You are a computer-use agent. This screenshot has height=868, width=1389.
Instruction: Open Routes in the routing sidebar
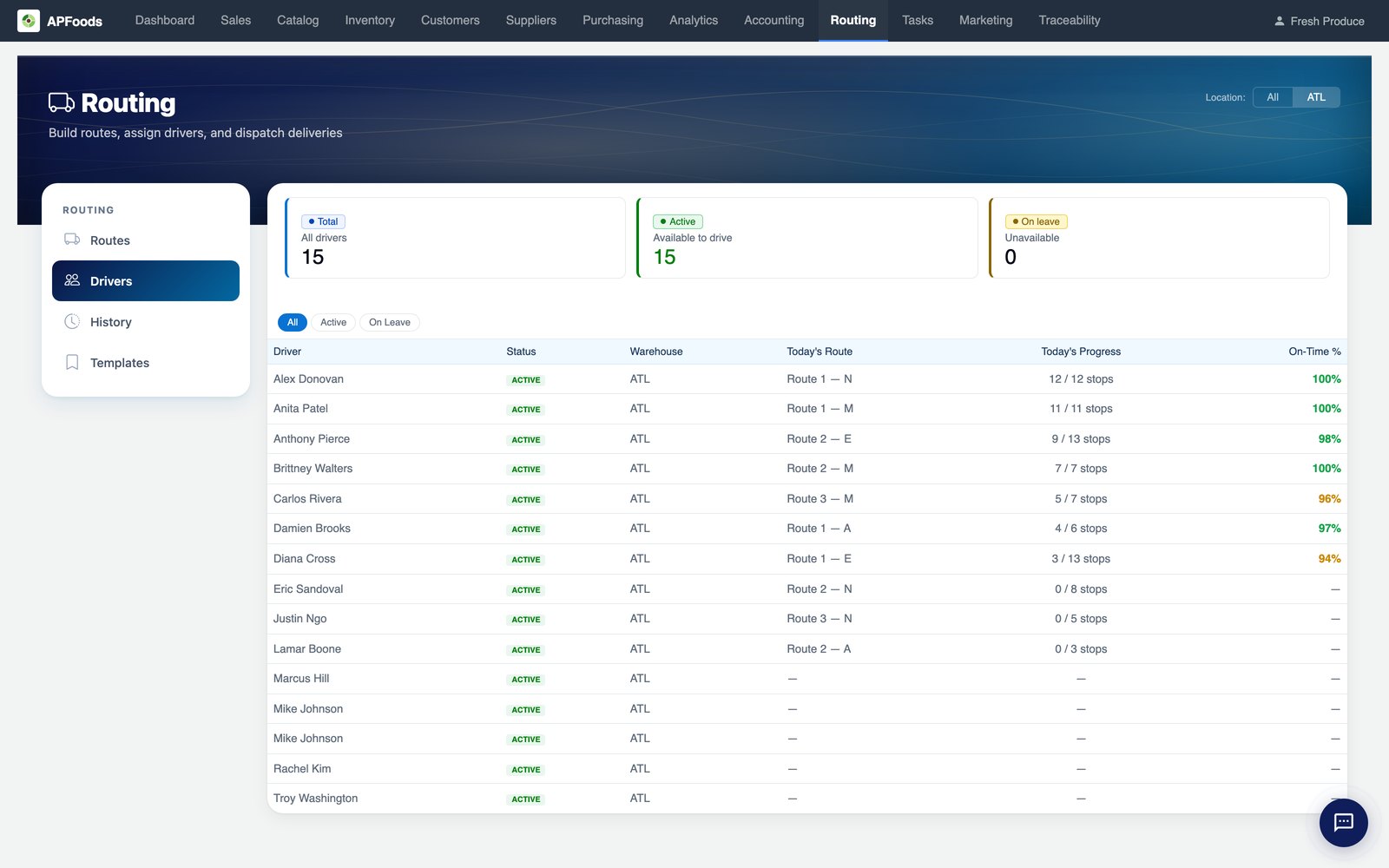point(146,240)
